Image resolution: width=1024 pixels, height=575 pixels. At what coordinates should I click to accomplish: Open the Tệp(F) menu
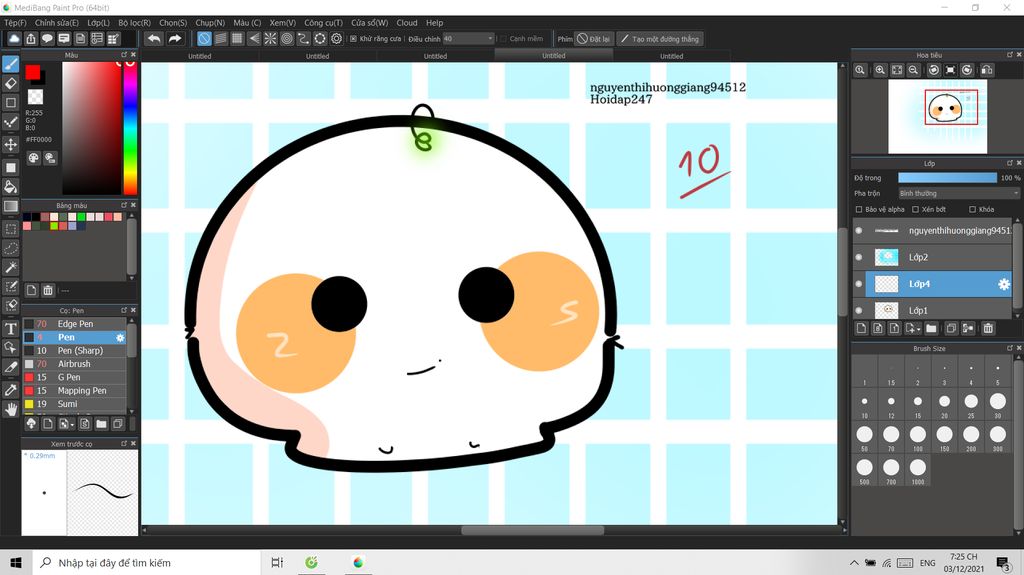[15, 23]
